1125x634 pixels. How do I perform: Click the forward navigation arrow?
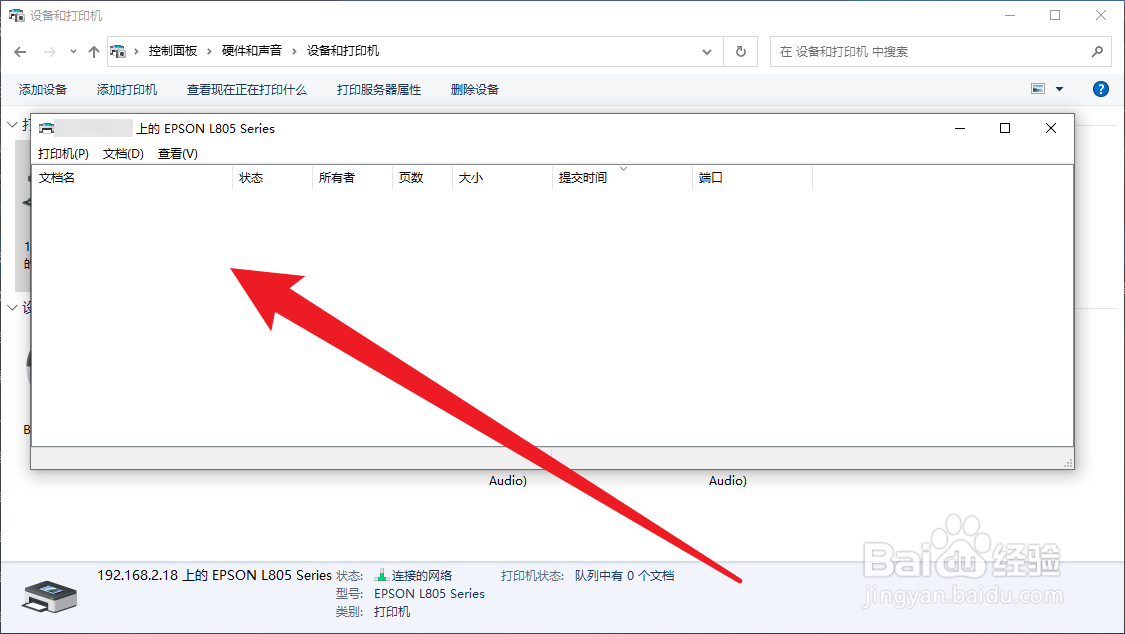point(50,52)
